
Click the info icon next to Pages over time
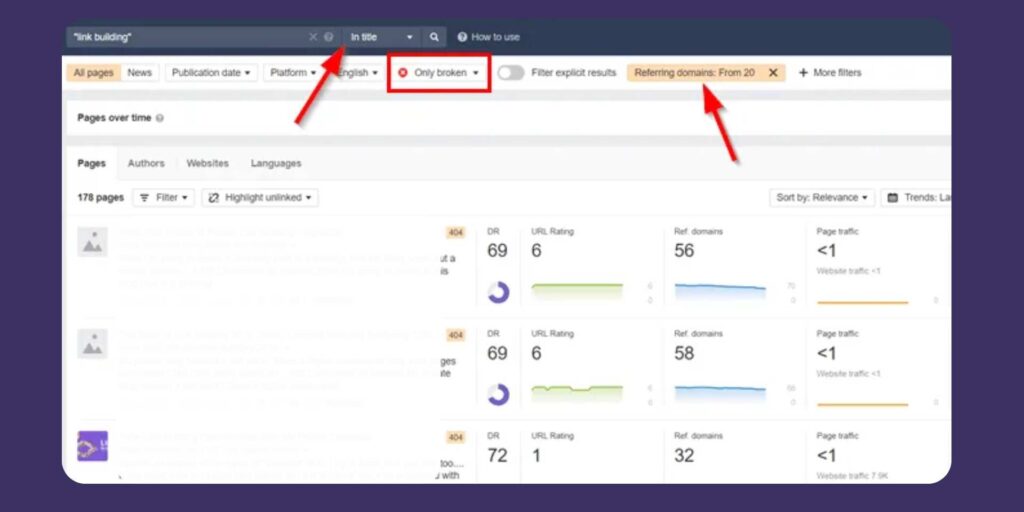(x=160, y=118)
